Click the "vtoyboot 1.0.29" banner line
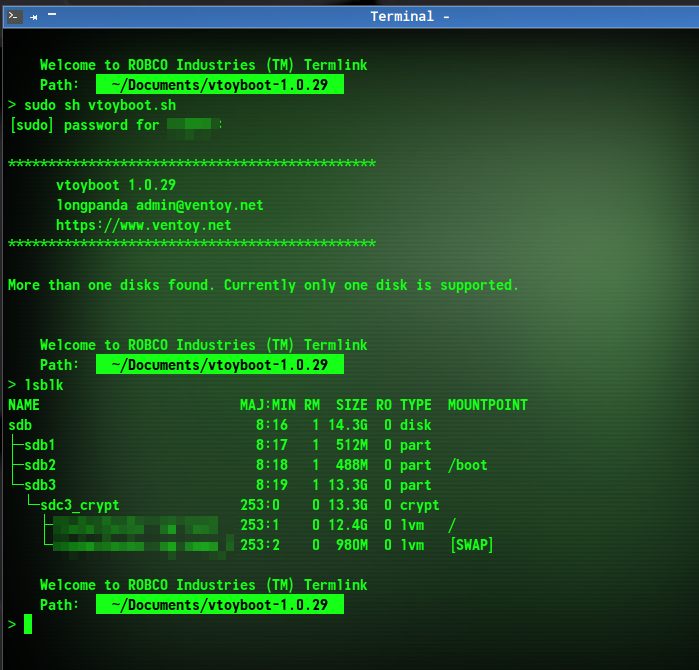The width and height of the screenshot is (699, 670). (x=116, y=185)
